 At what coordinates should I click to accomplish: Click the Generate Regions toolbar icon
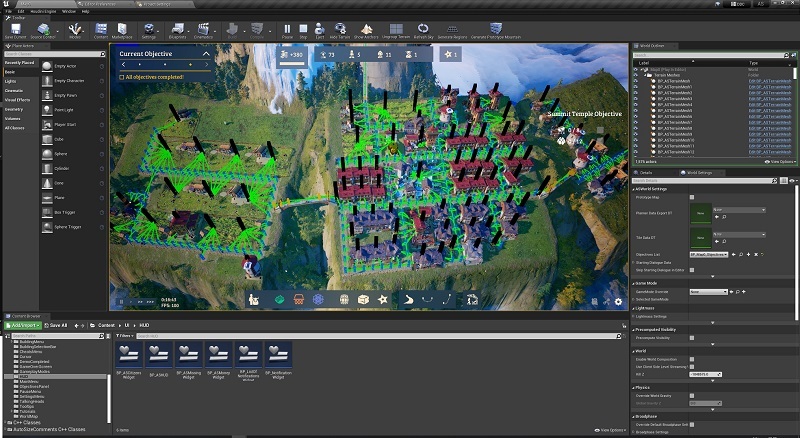[x=452, y=30]
